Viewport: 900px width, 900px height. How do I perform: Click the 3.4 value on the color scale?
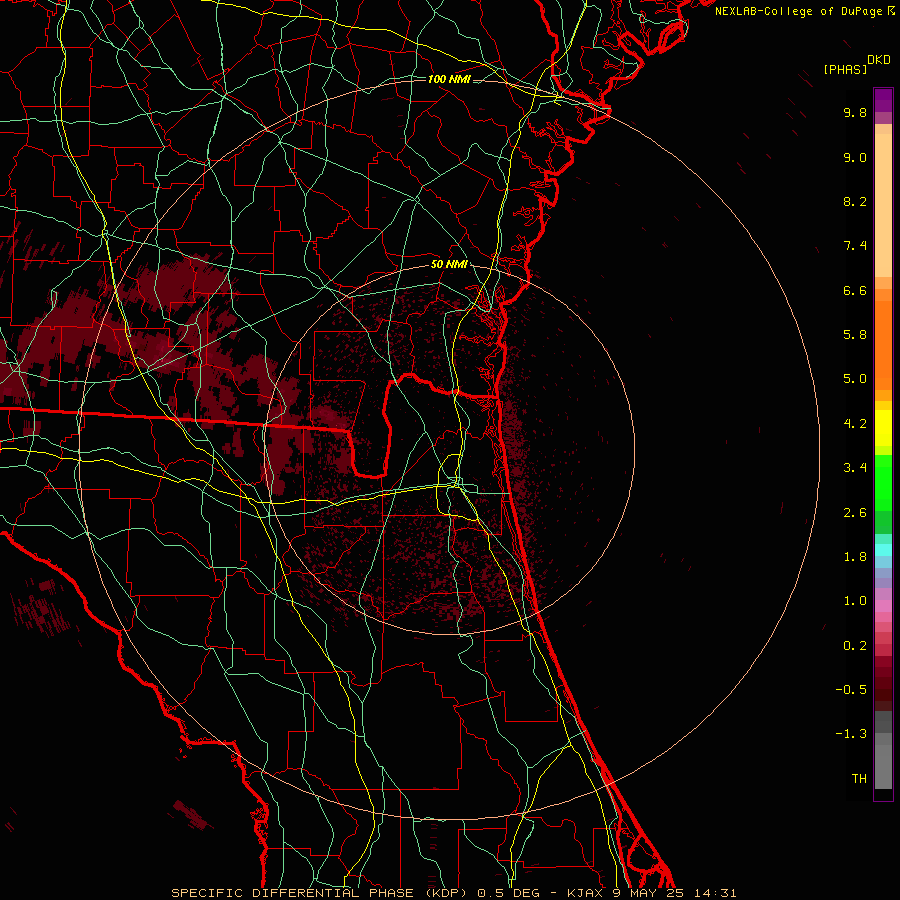click(x=855, y=468)
